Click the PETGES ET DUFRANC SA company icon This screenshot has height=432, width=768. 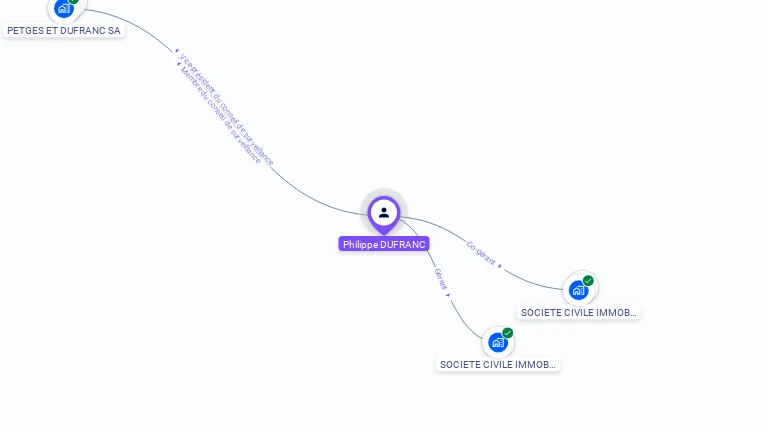click(x=64, y=9)
